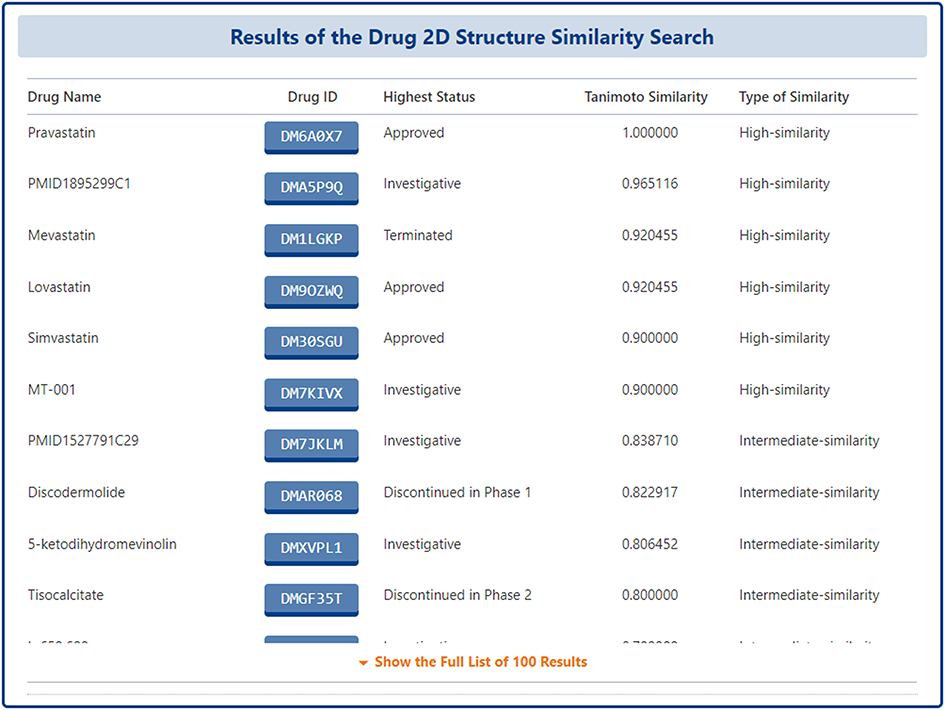Click the Type of Similarity column header
945x710 pixels.
tap(794, 97)
